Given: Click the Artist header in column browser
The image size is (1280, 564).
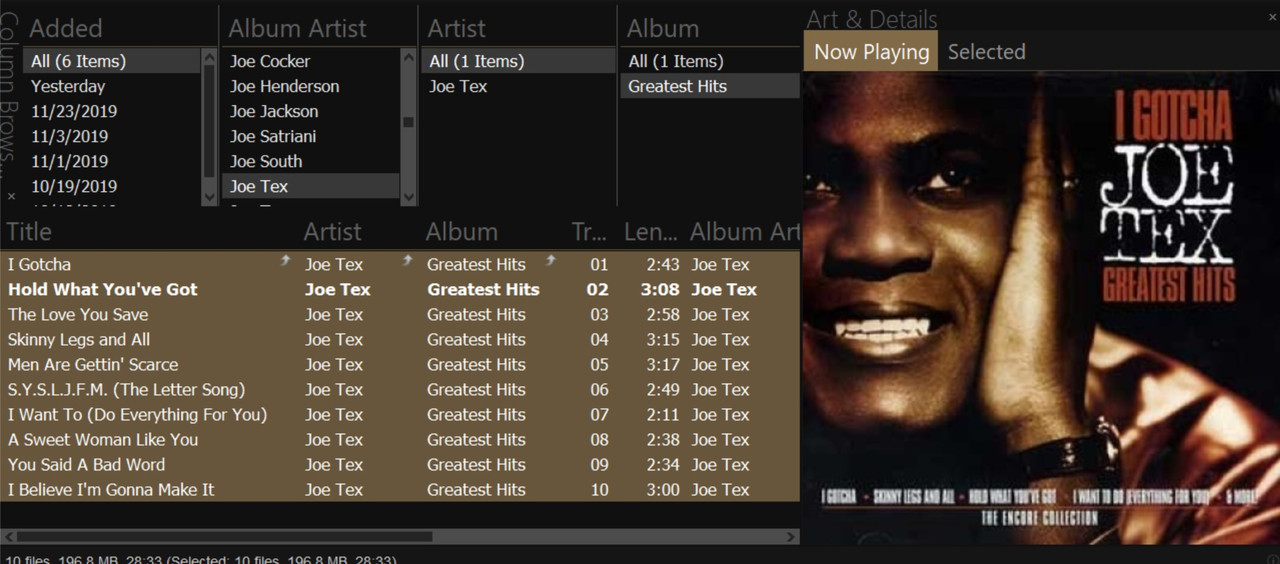Looking at the screenshot, I should pyautogui.click(x=457, y=29).
